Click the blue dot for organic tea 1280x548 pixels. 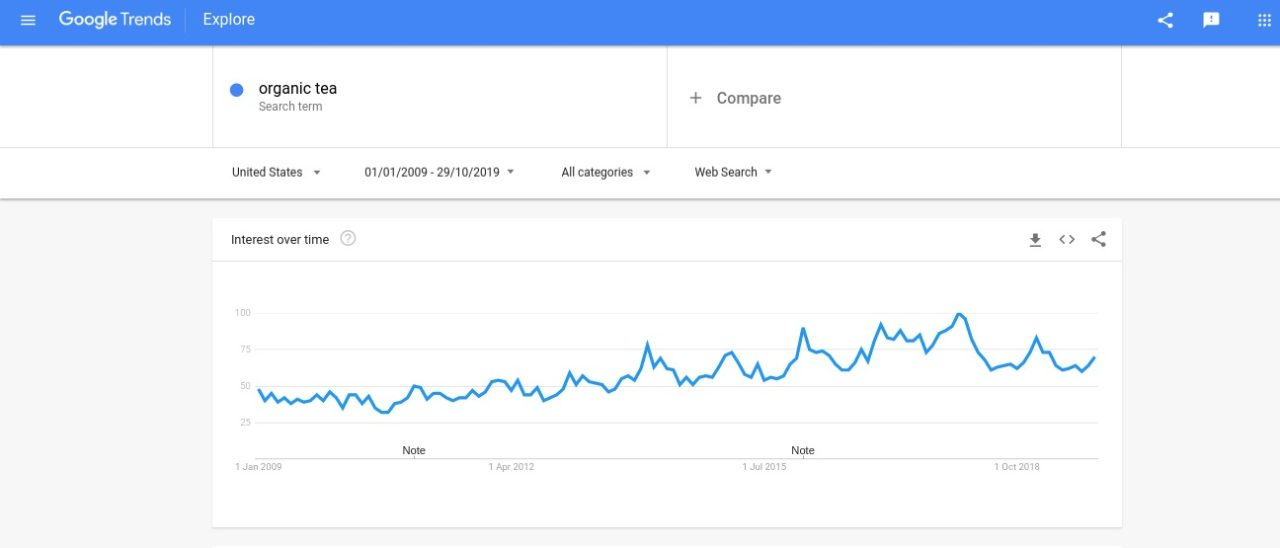237,90
